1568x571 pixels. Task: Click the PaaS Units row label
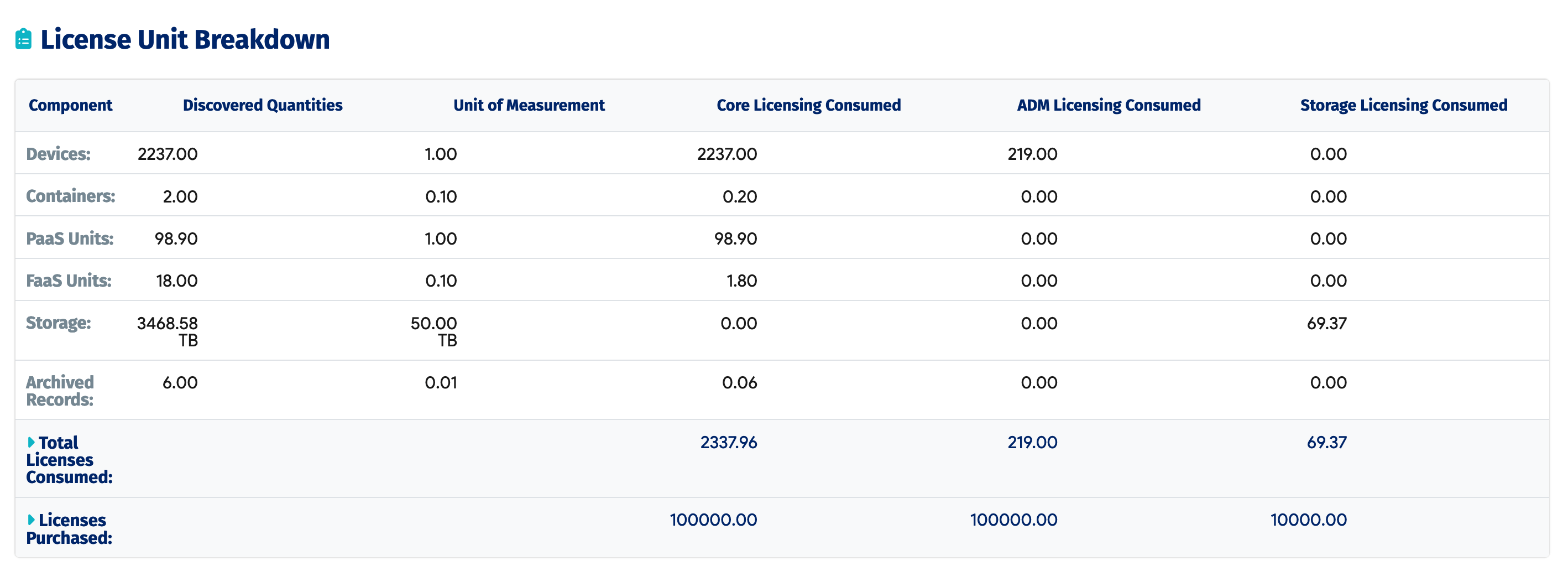tap(70, 239)
